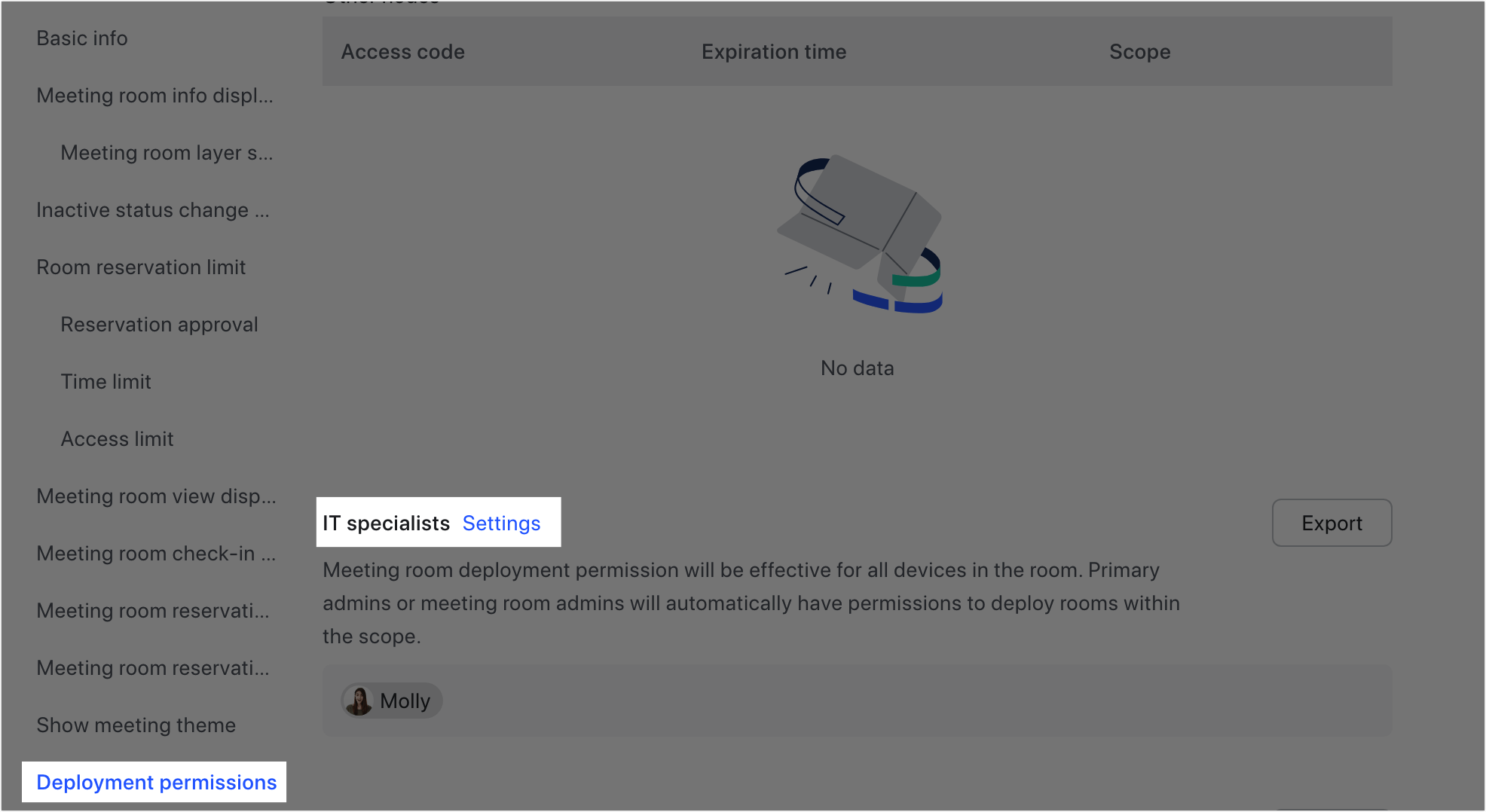Viewport: 1486px width, 812px height.
Task: Select the Molly member chip
Action: pyautogui.click(x=391, y=701)
